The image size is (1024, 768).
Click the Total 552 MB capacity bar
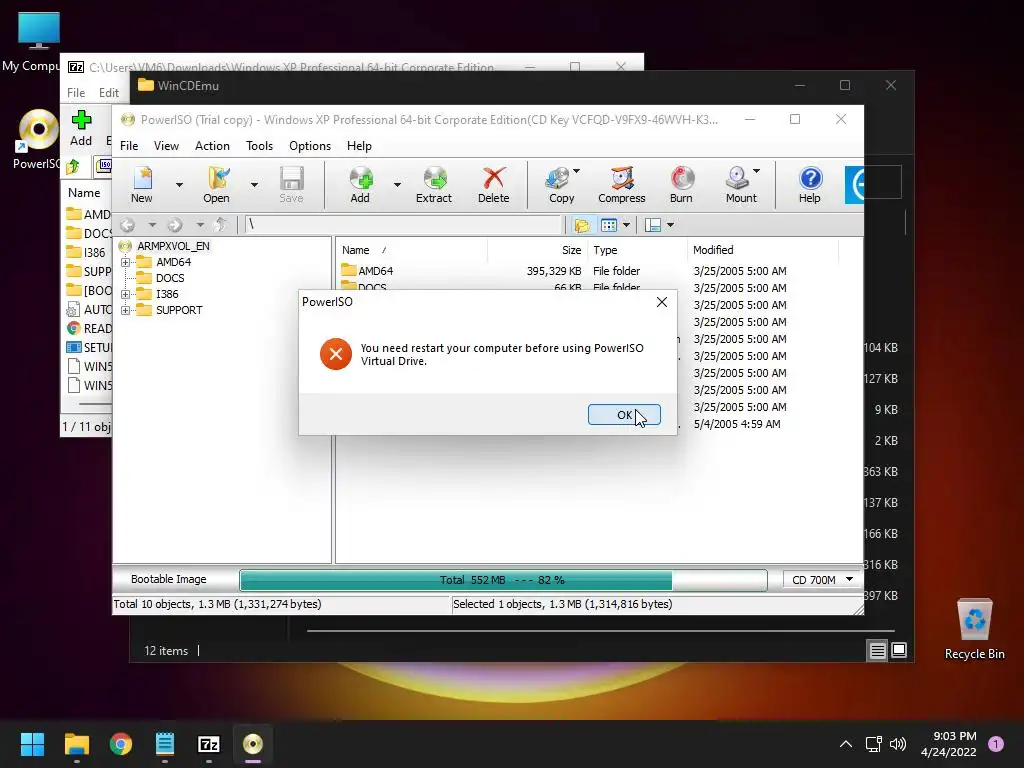[x=503, y=580]
